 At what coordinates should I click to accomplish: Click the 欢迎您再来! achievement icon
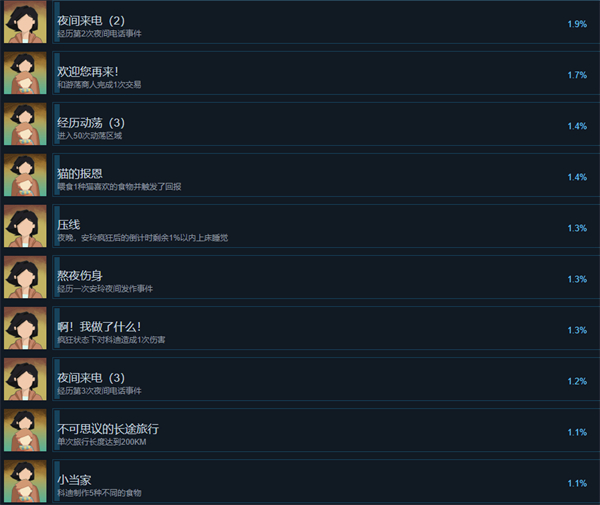click(25, 73)
